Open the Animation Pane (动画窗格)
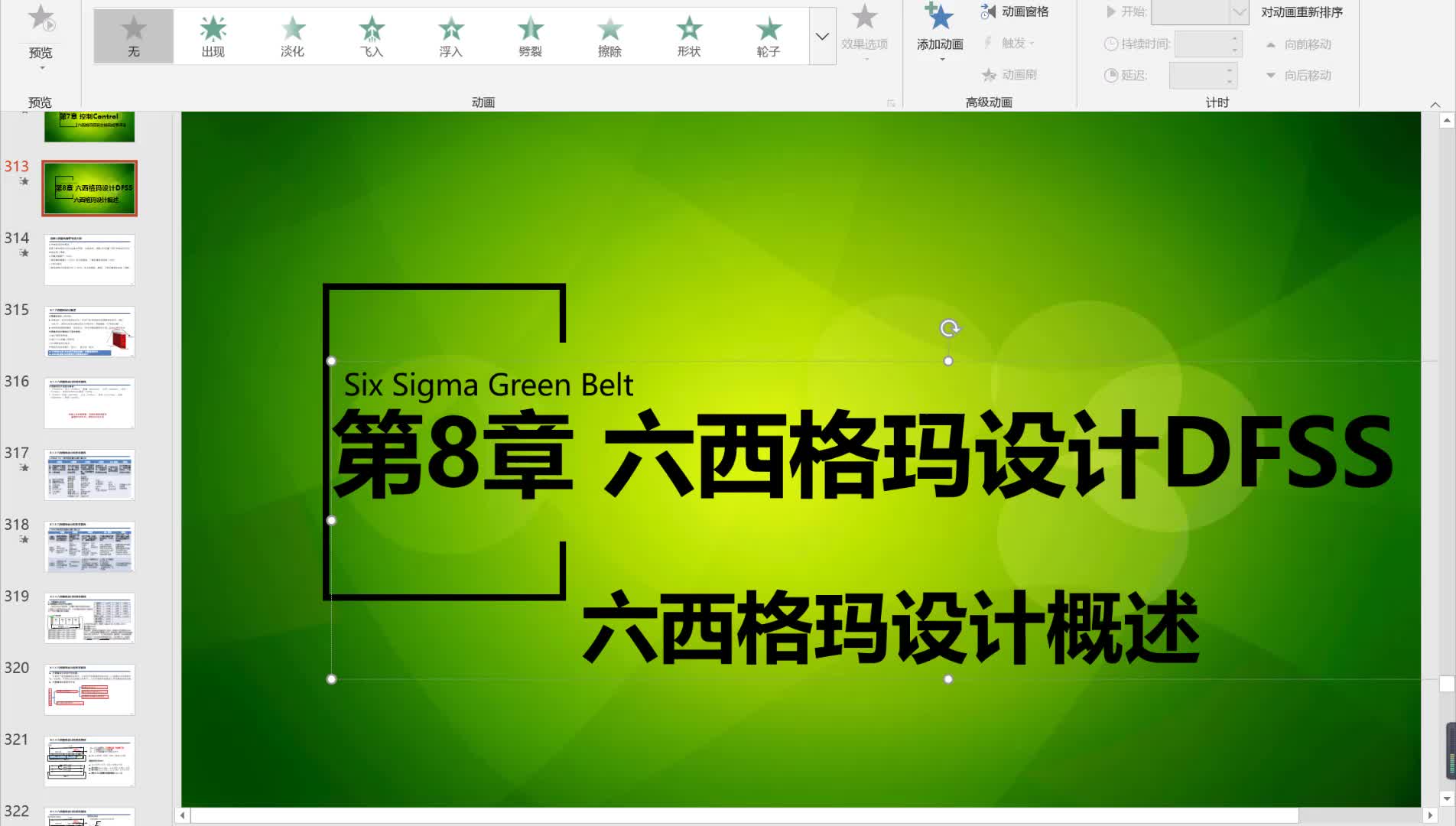Viewport: 1456px width, 826px height. [1015, 11]
